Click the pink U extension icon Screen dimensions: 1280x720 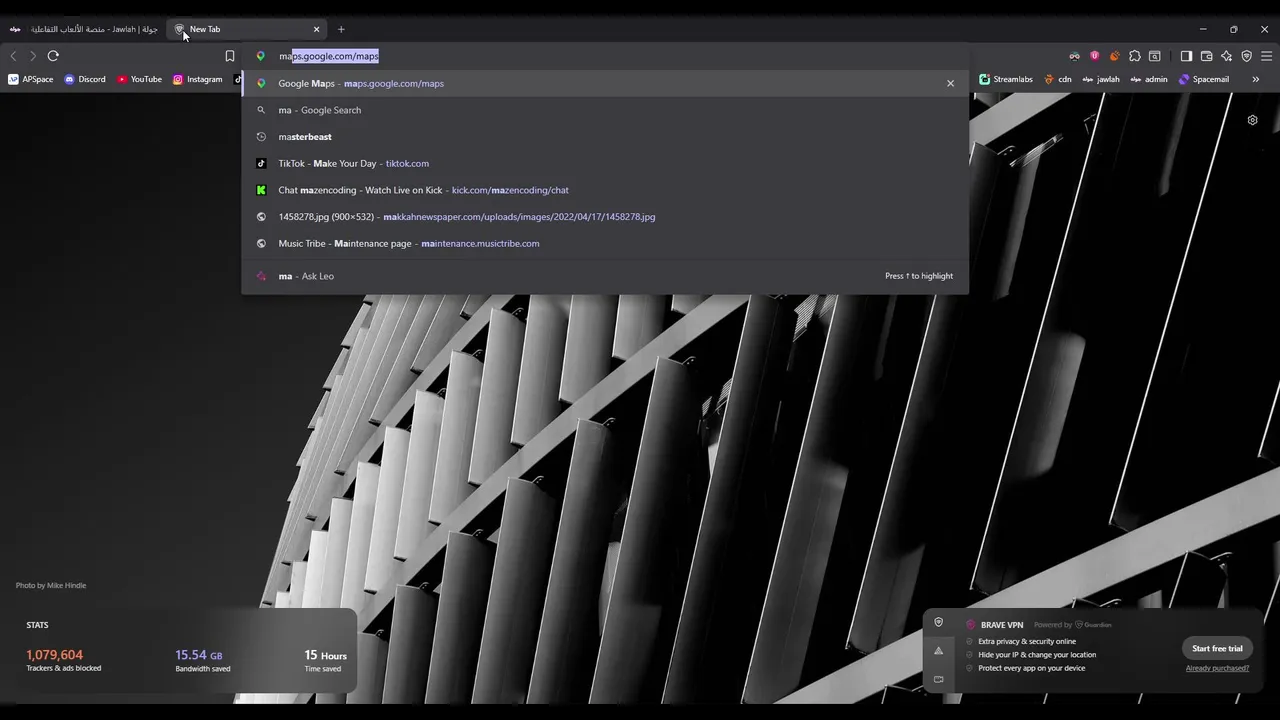(x=1095, y=56)
